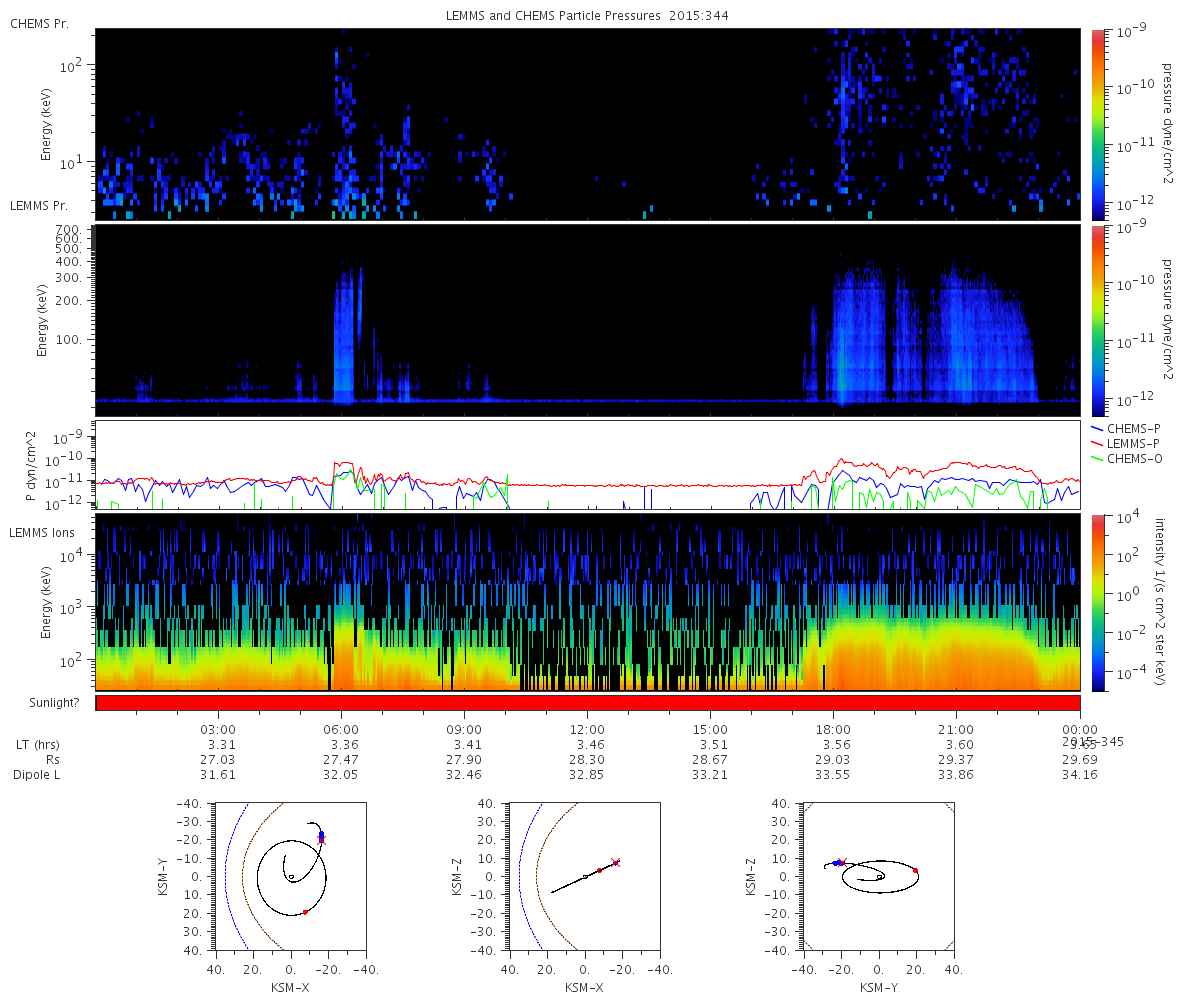The width and height of the screenshot is (1200, 1000).
Task: Click the red dot marker in KSM-Y/KSM-Z orbit plot
Action: (916, 871)
